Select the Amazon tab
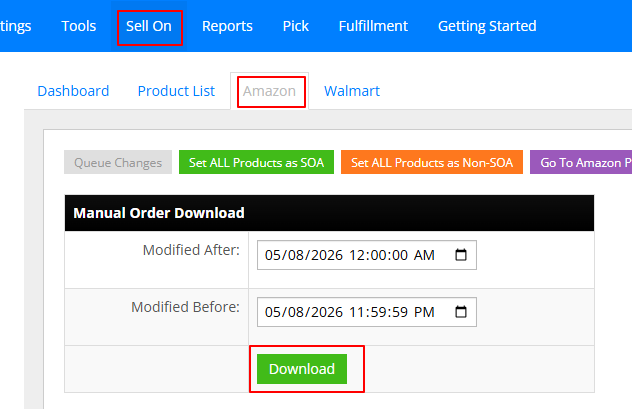 269,91
